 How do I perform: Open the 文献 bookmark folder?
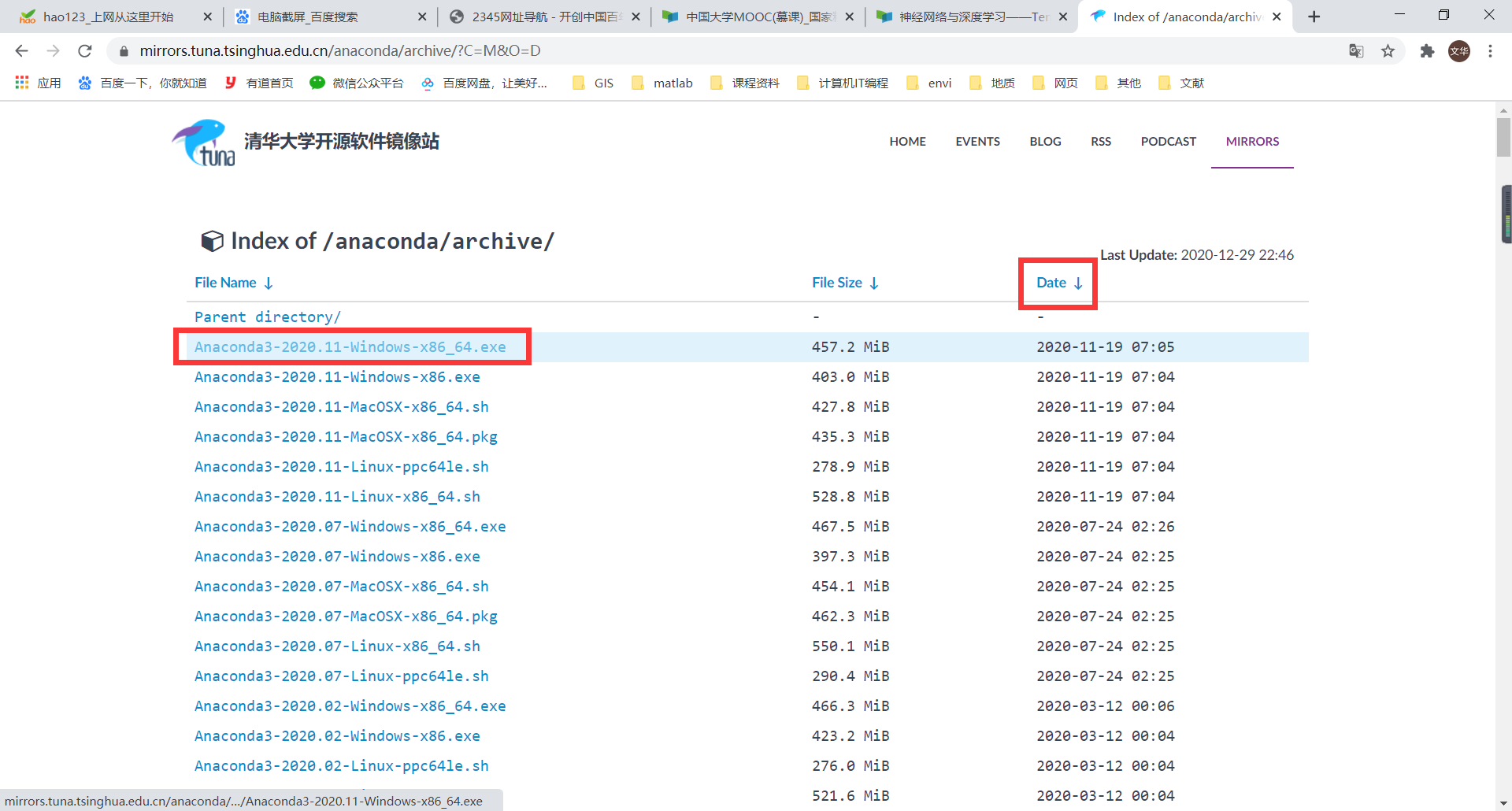(x=1181, y=83)
